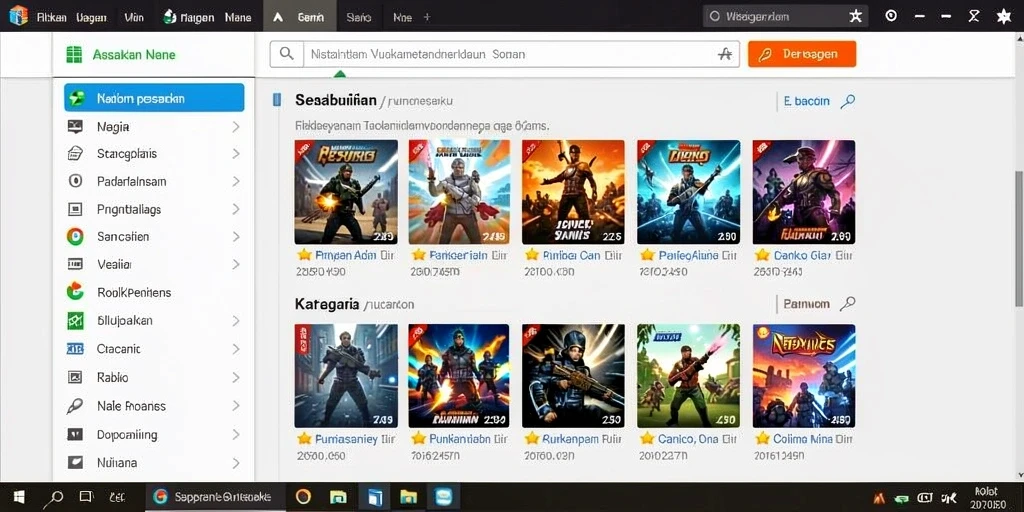Expand the Ctacanic chevron
The width and height of the screenshot is (1024, 512).
[x=236, y=349]
